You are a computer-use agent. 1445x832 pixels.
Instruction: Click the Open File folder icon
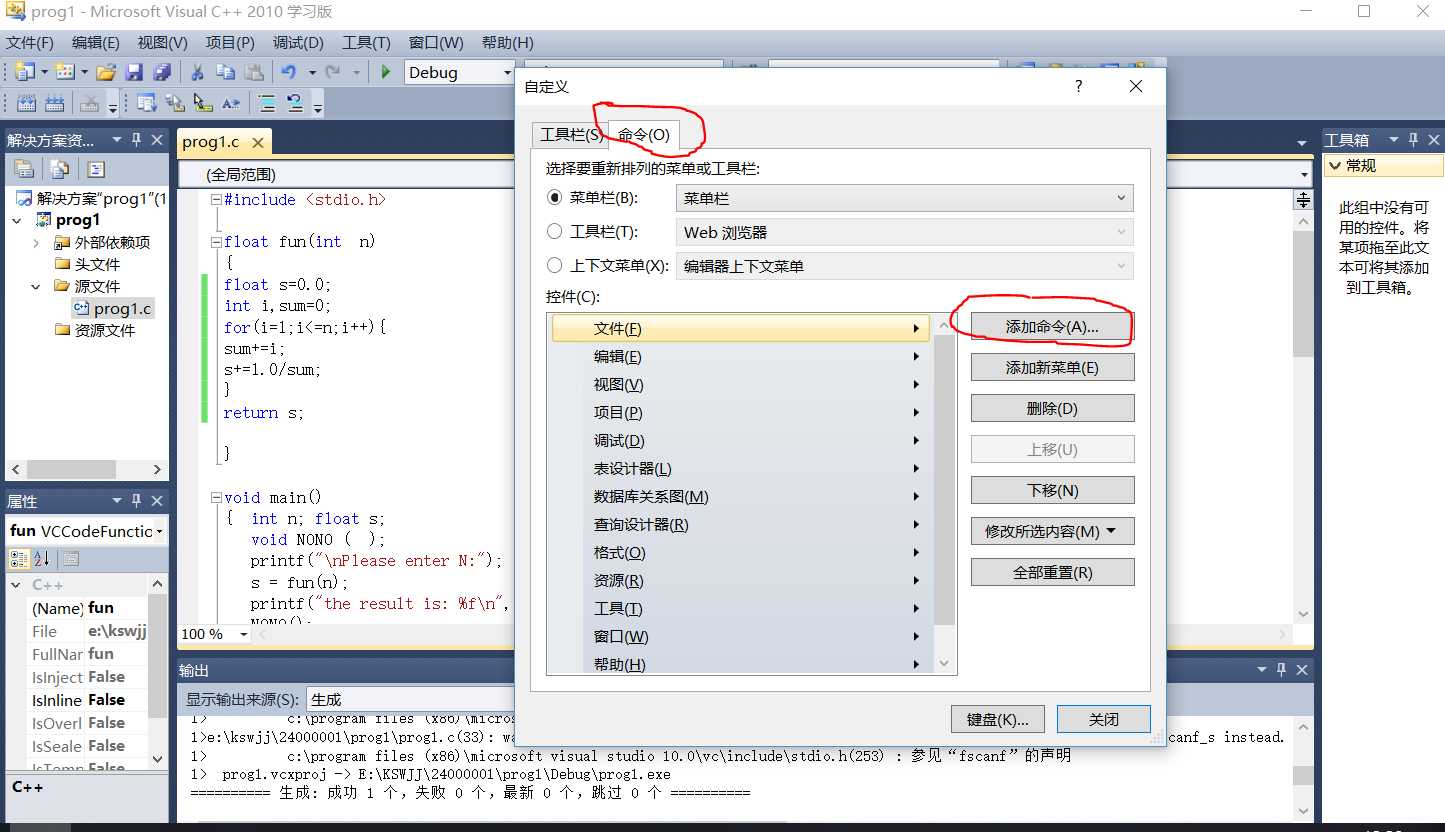point(106,72)
